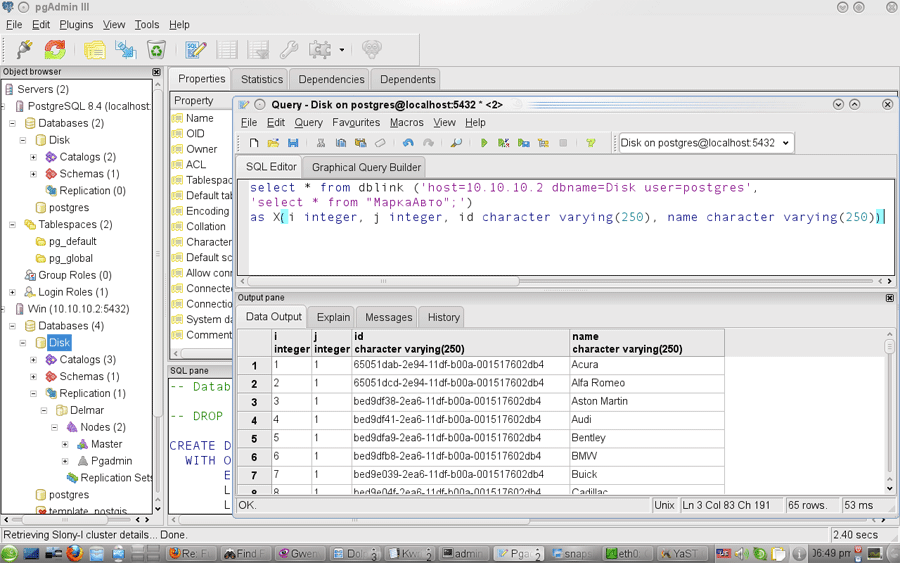Open the database connection dropdown

click(785, 143)
